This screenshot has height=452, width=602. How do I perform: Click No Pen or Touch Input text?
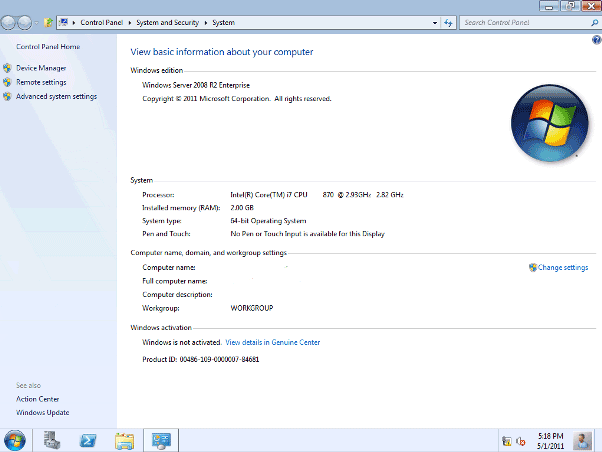(308, 234)
